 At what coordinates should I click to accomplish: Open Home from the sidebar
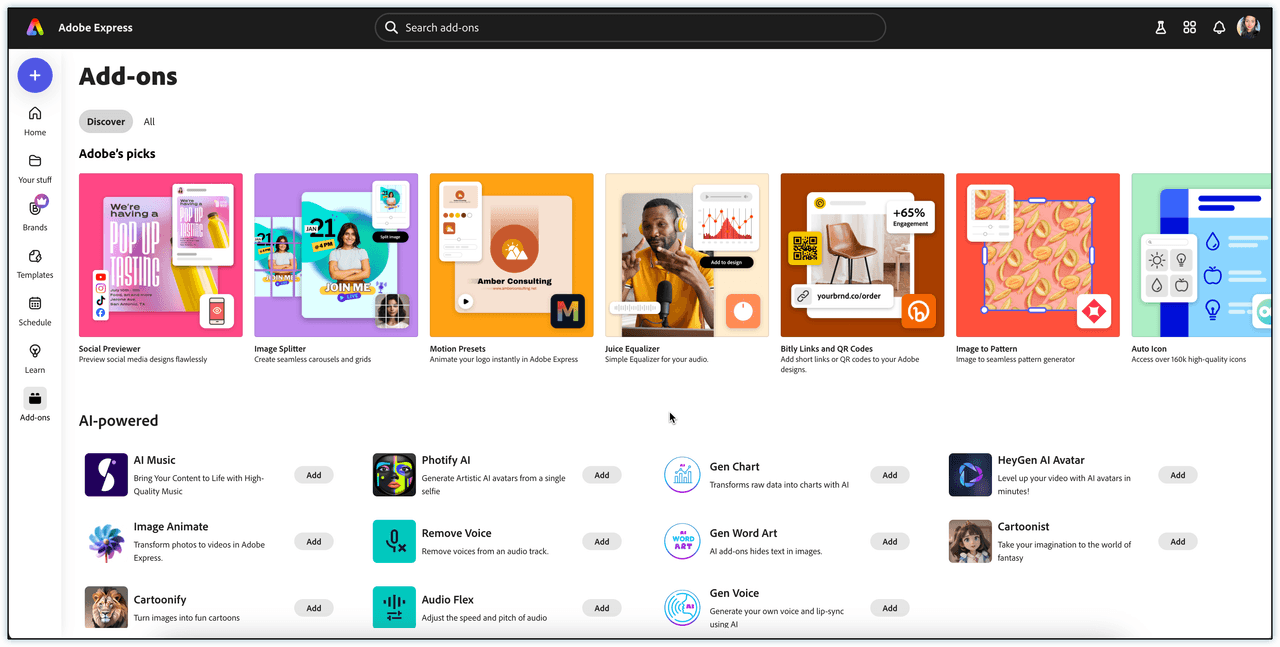click(35, 114)
